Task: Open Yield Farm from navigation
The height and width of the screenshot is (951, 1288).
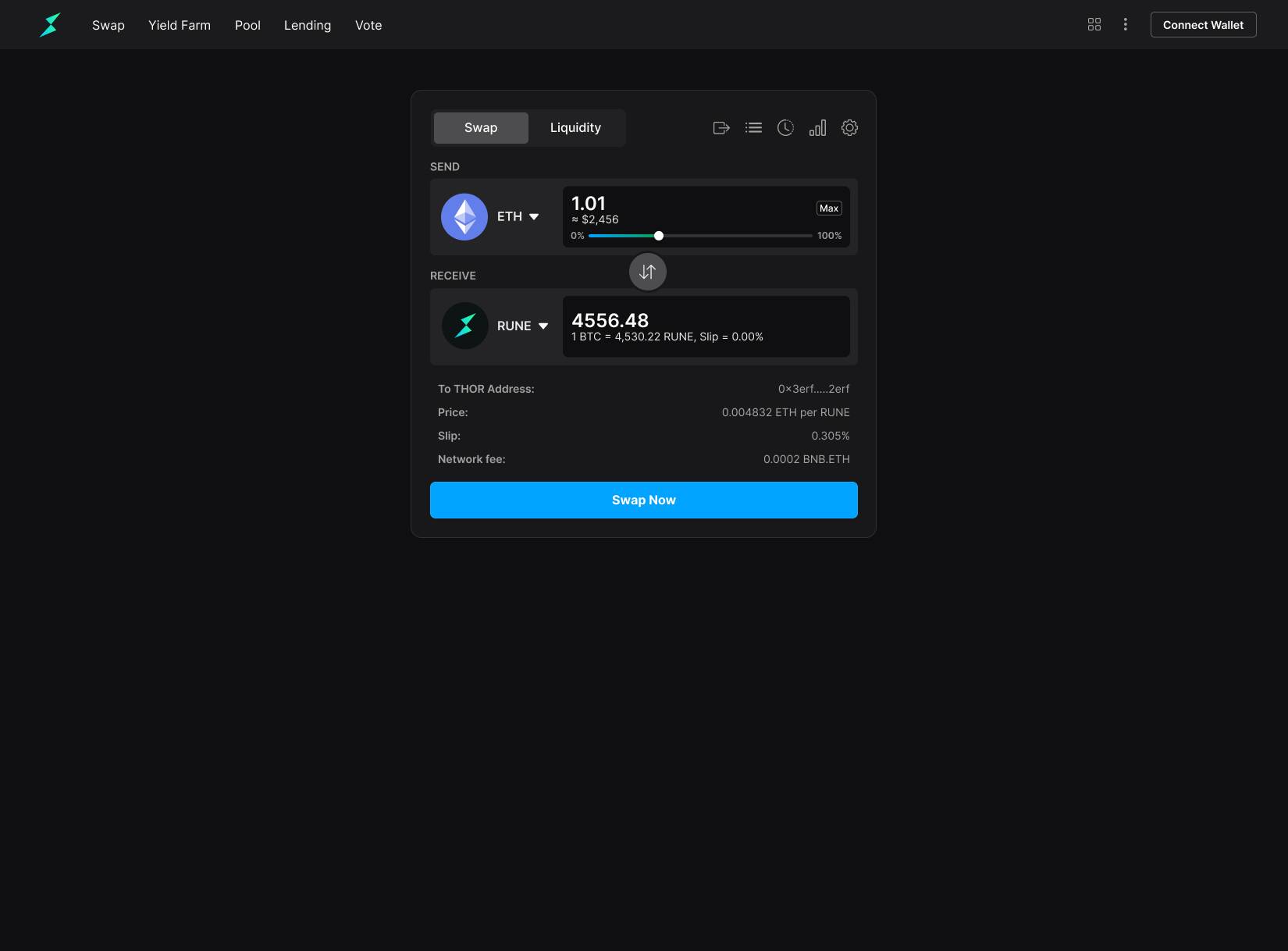Action: tap(180, 25)
